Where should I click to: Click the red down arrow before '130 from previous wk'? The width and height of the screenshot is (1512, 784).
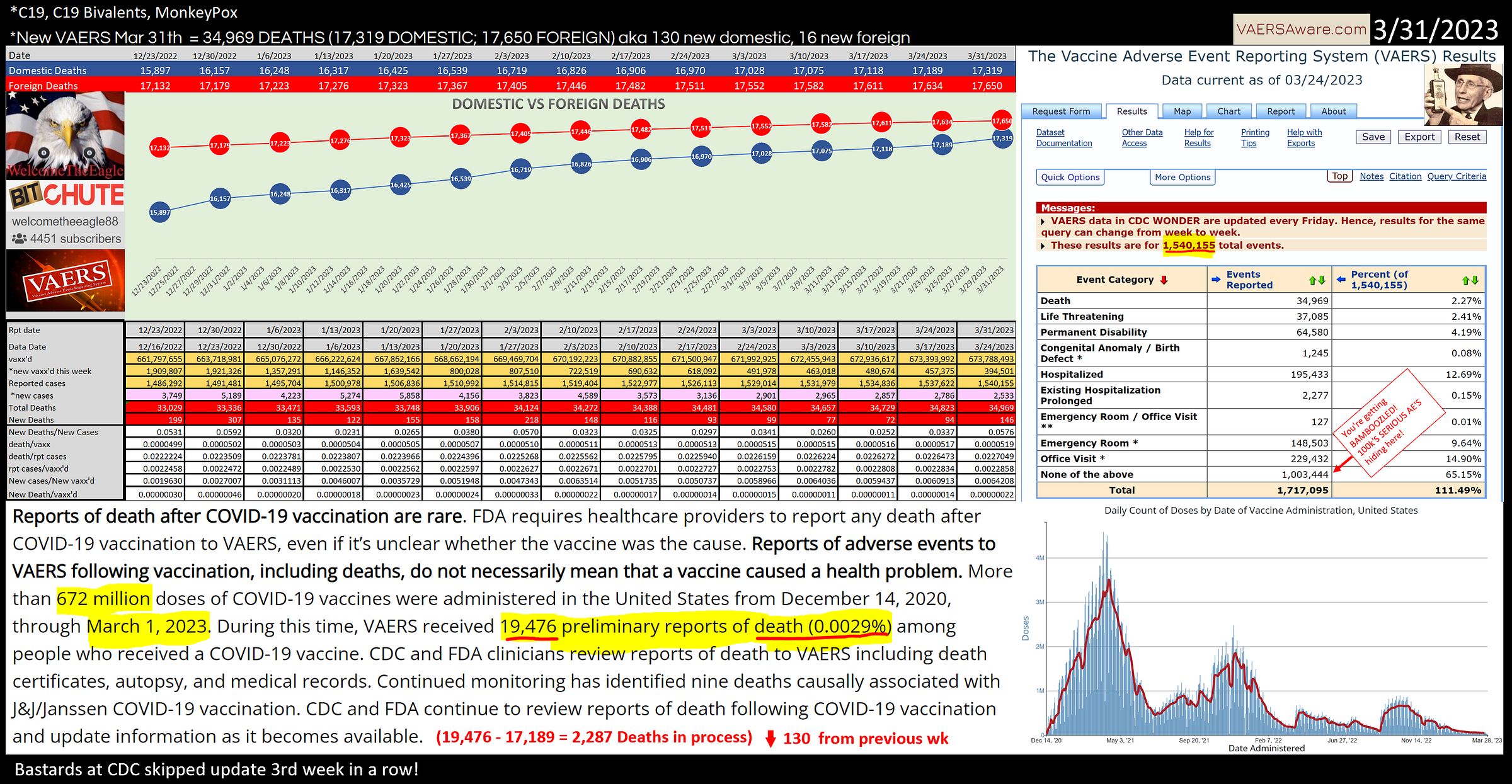[x=770, y=739]
